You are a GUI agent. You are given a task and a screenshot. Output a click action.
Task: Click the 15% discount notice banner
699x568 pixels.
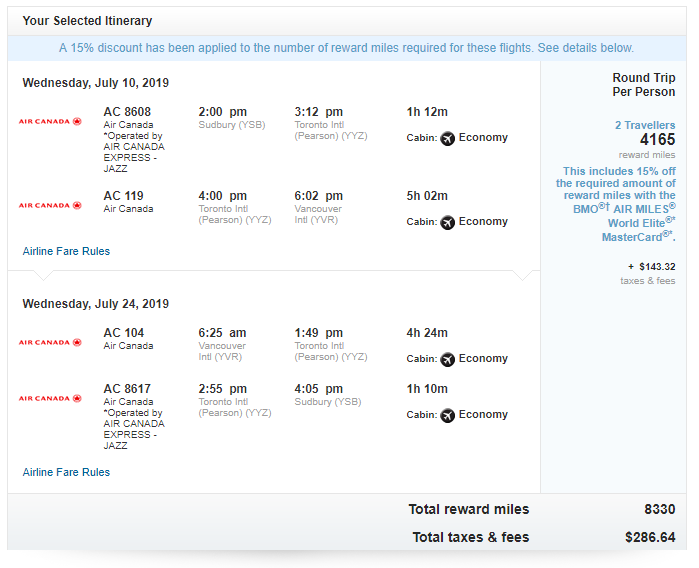[346, 48]
